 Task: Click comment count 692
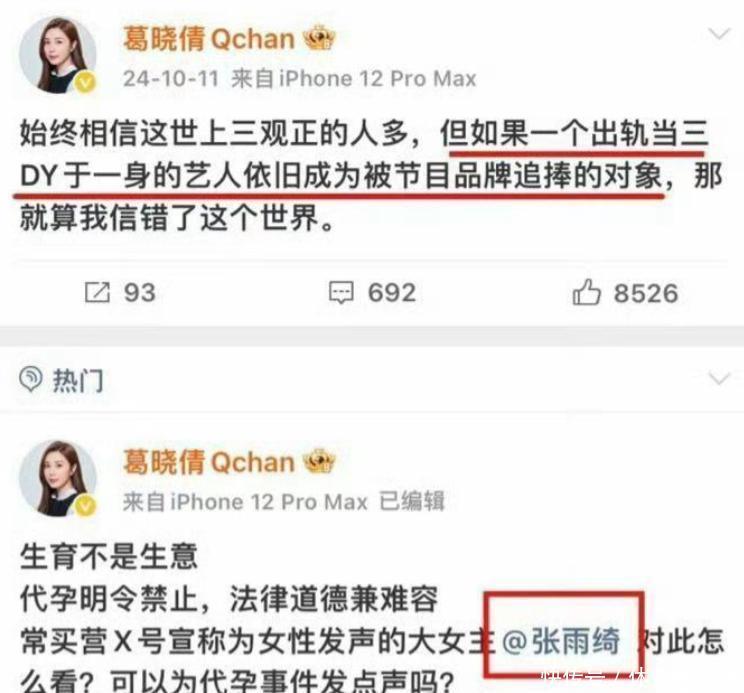[392, 292]
